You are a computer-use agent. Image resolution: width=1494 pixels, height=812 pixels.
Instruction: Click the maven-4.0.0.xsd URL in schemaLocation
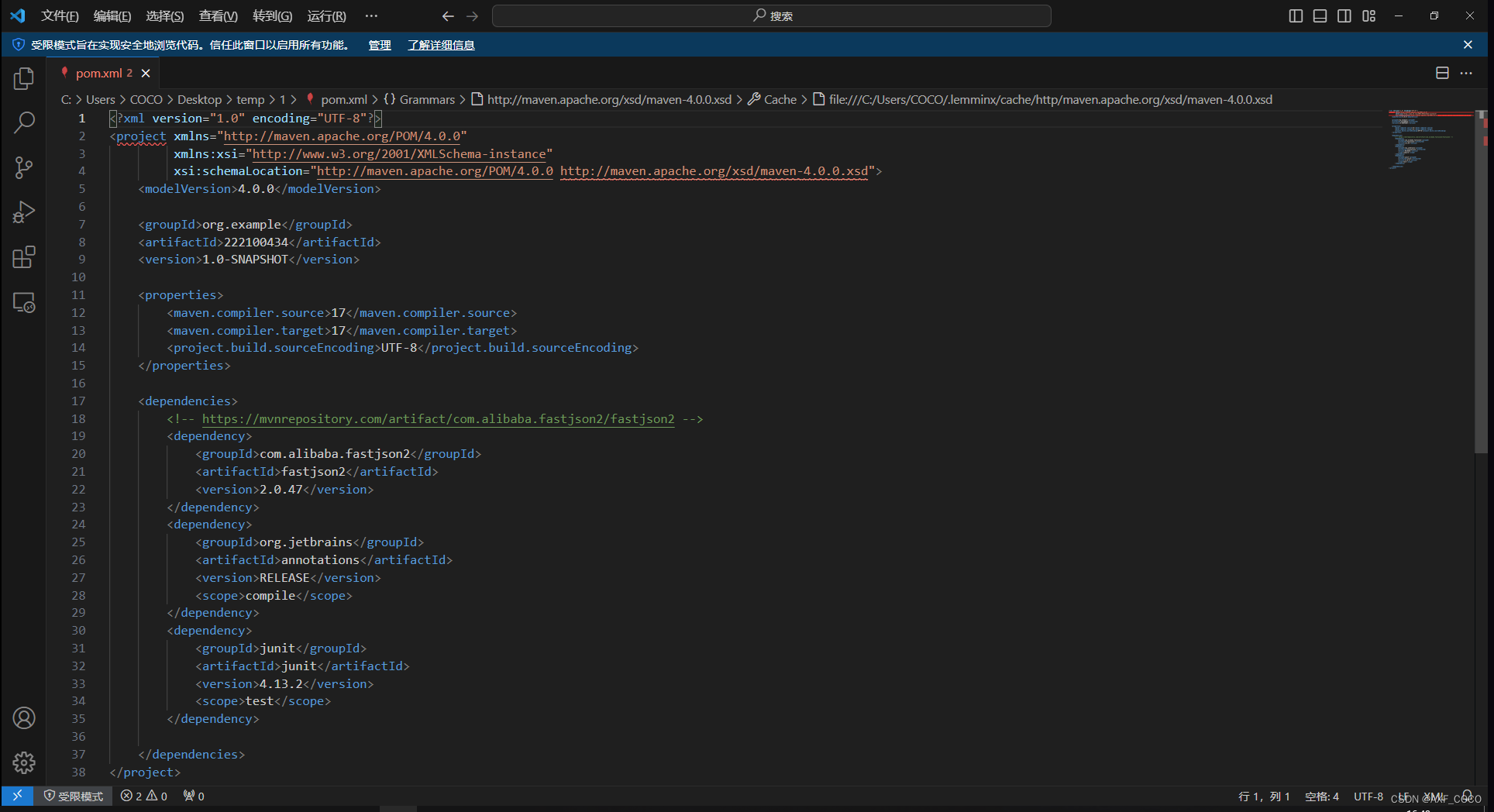click(714, 170)
